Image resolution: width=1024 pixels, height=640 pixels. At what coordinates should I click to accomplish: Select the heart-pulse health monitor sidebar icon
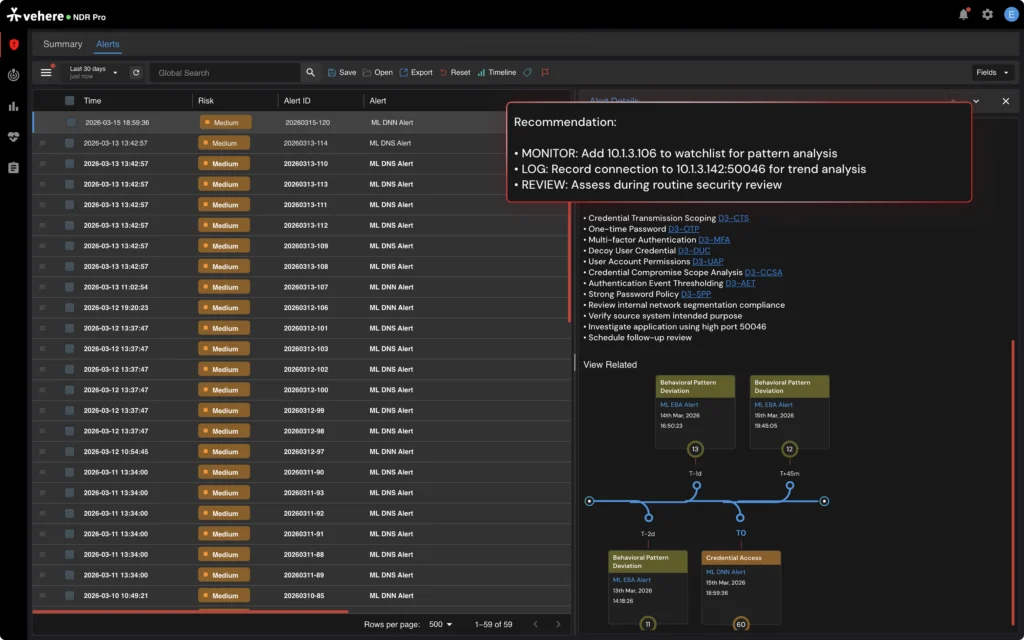[x=13, y=135]
